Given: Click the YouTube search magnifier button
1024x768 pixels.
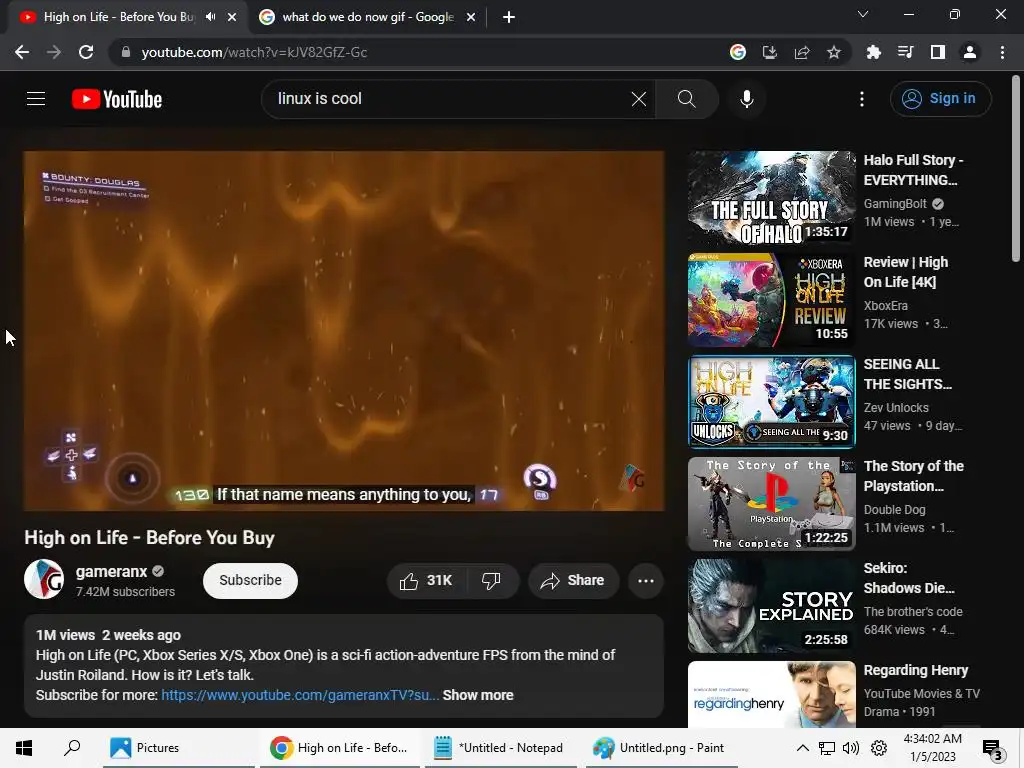Looking at the screenshot, I should click(686, 99).
